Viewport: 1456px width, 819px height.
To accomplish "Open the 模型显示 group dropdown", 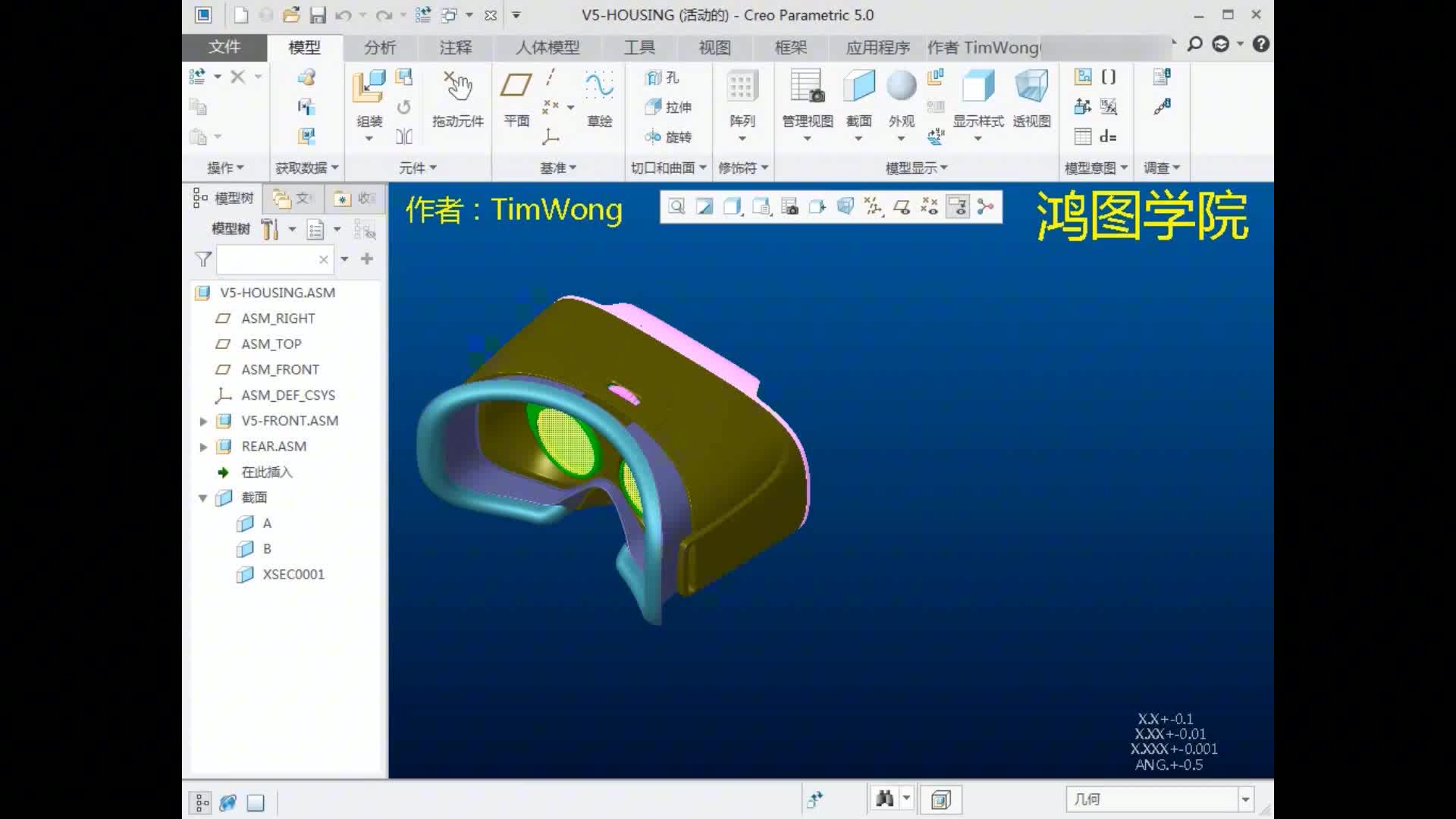I will 916,168.
